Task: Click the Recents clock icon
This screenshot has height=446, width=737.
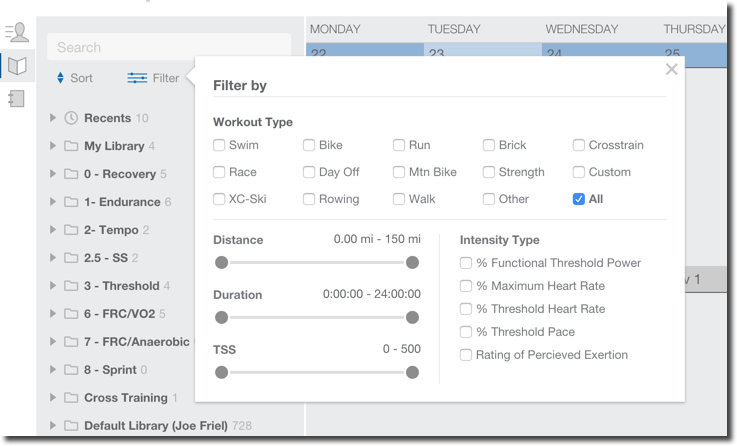Action: pyautogui.click(x=71, y=118)
